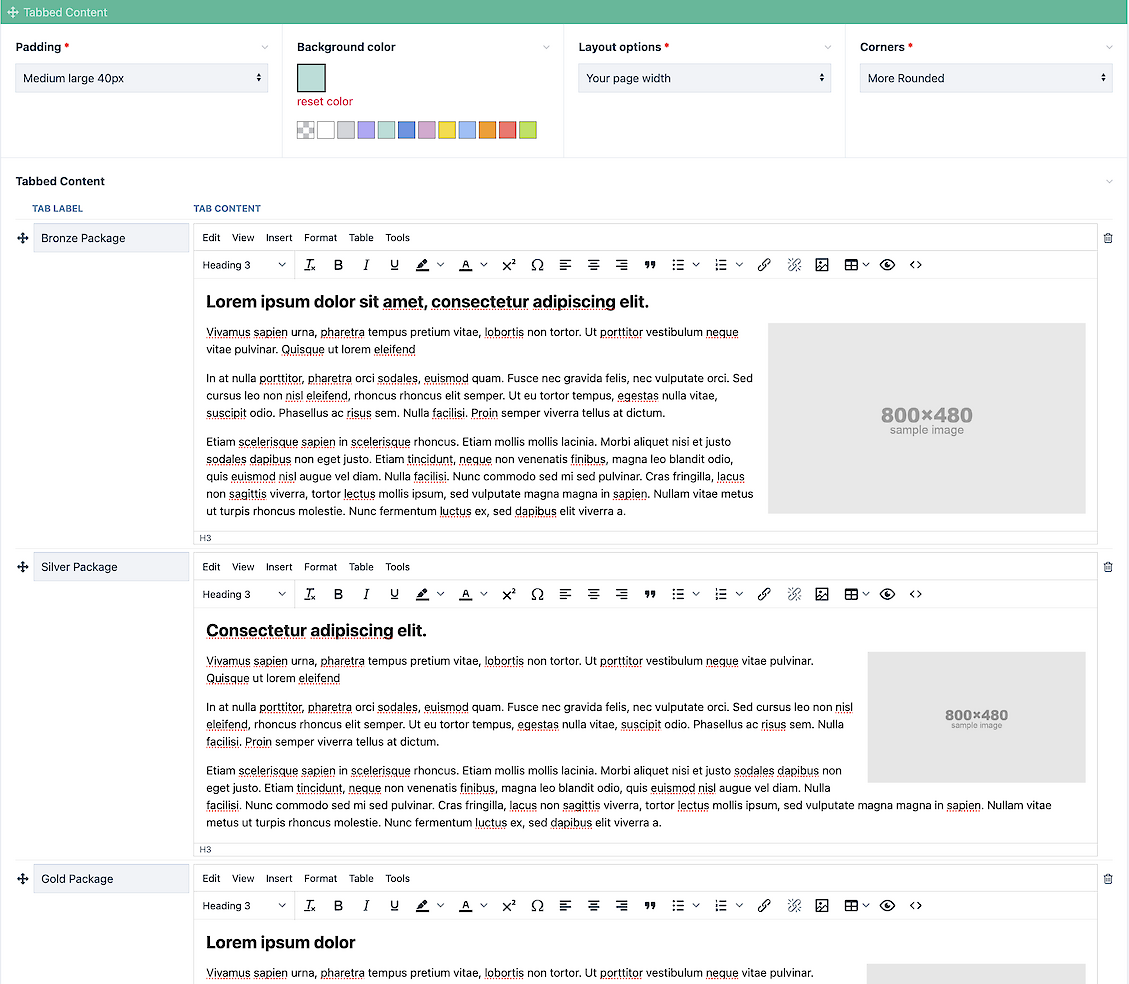
Task: Click the 'reset color' link
Action: click(x=325, y=102)
